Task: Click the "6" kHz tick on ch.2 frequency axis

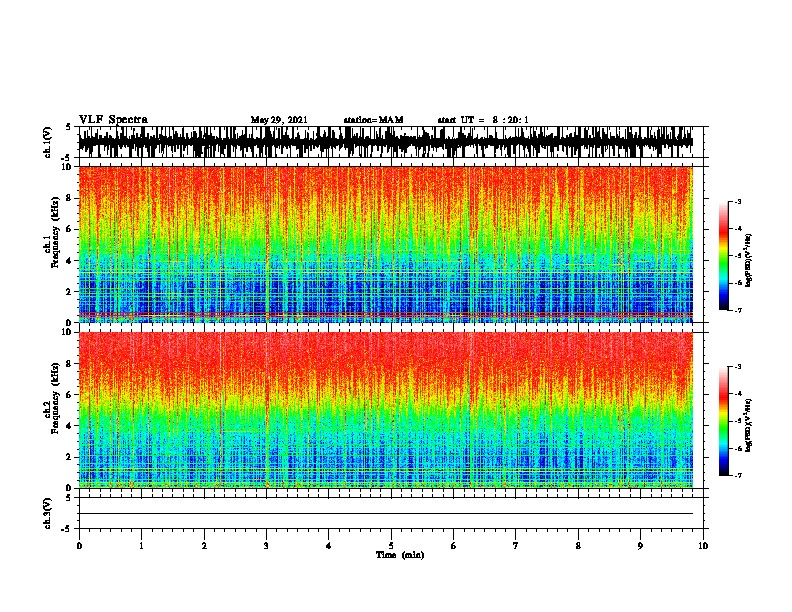Action: tap(70, 394)
